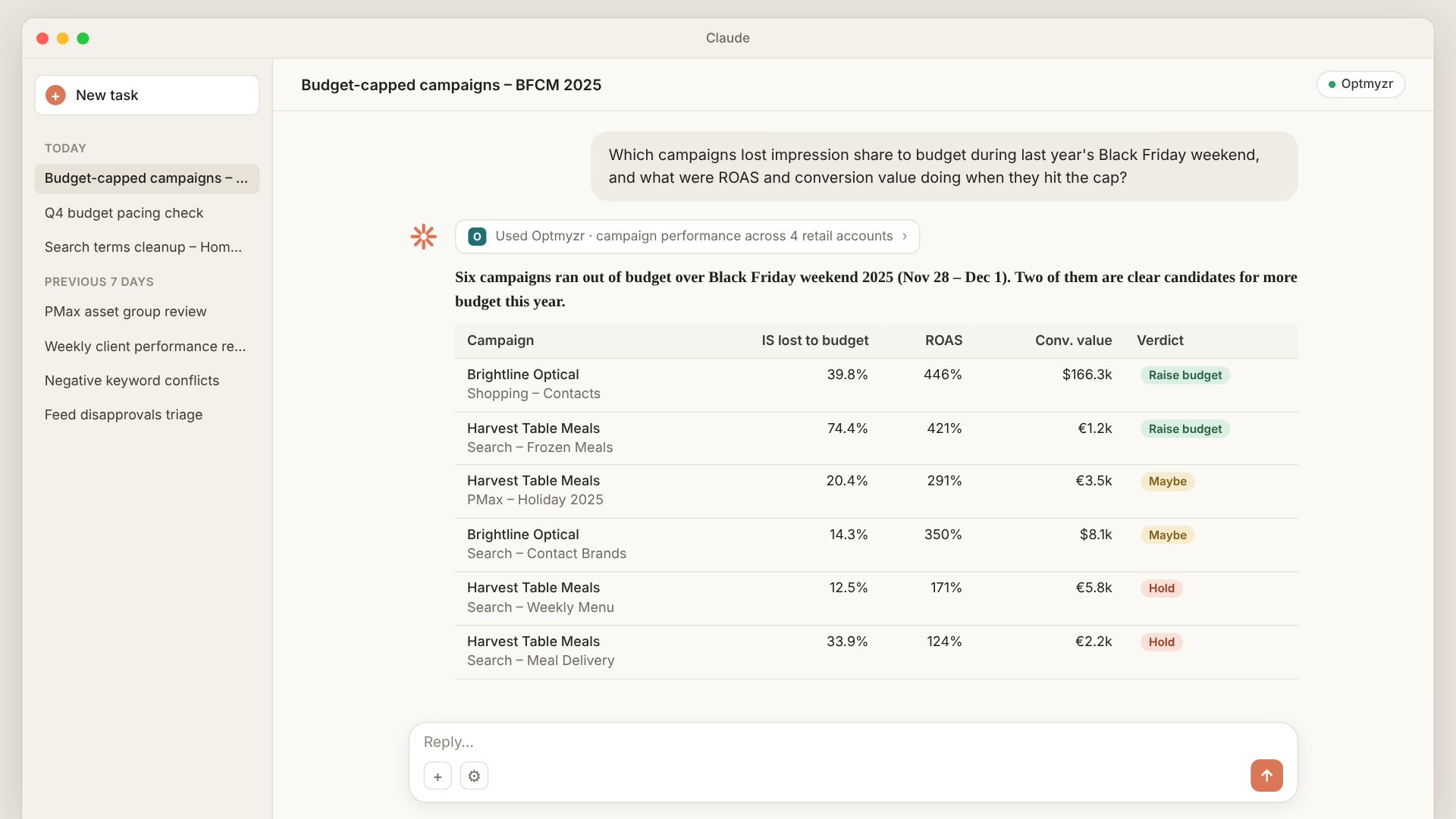Click the Campaign column header
1456x819 pixels.
point(500,340)
